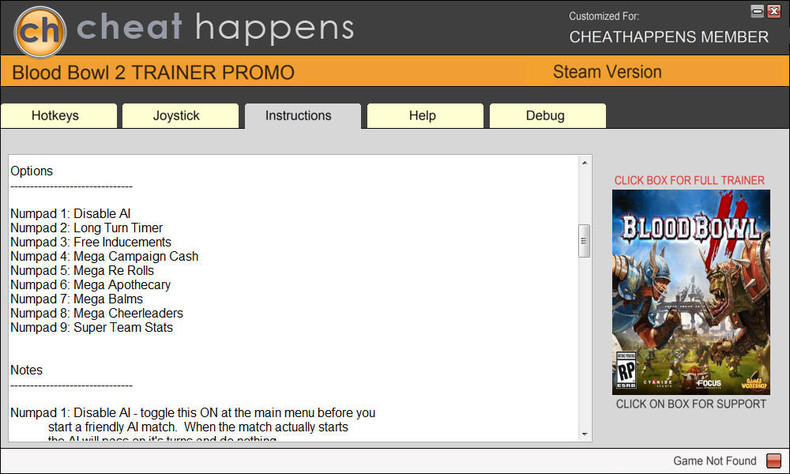Click the 'Numpad 3: Free Inducements' line
This screenshot has width=790, height=474.
pyautogui.click(x=91, y=242)
